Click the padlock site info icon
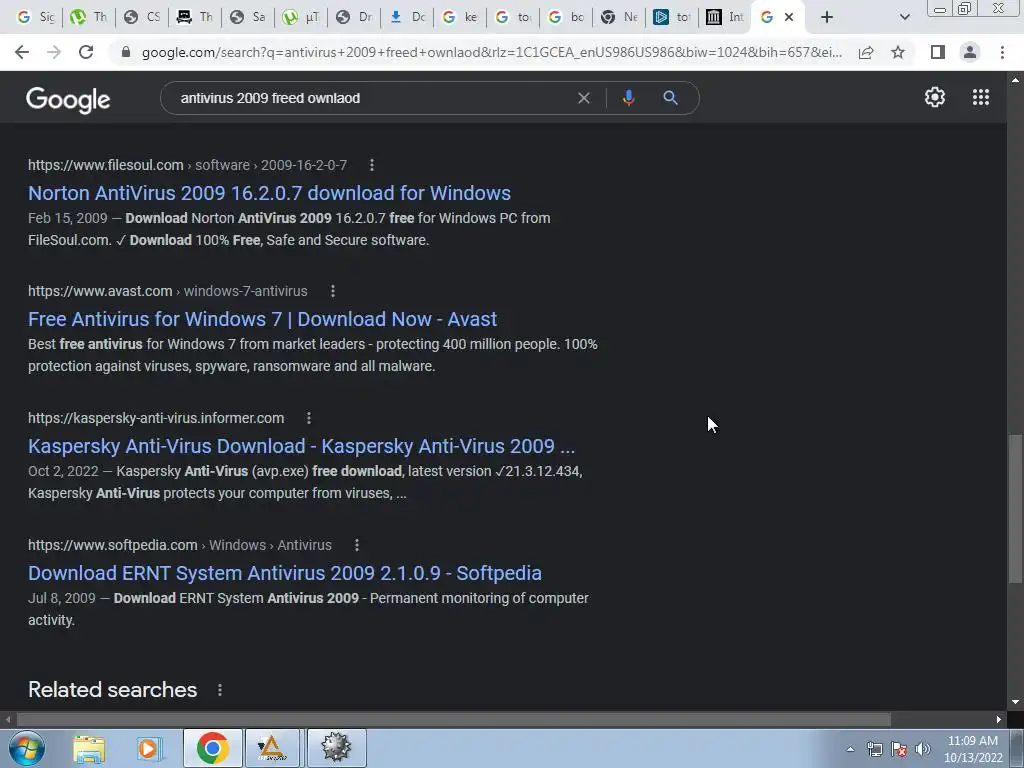This screenshot has height=768, width=1024. (x=126, y=52)
